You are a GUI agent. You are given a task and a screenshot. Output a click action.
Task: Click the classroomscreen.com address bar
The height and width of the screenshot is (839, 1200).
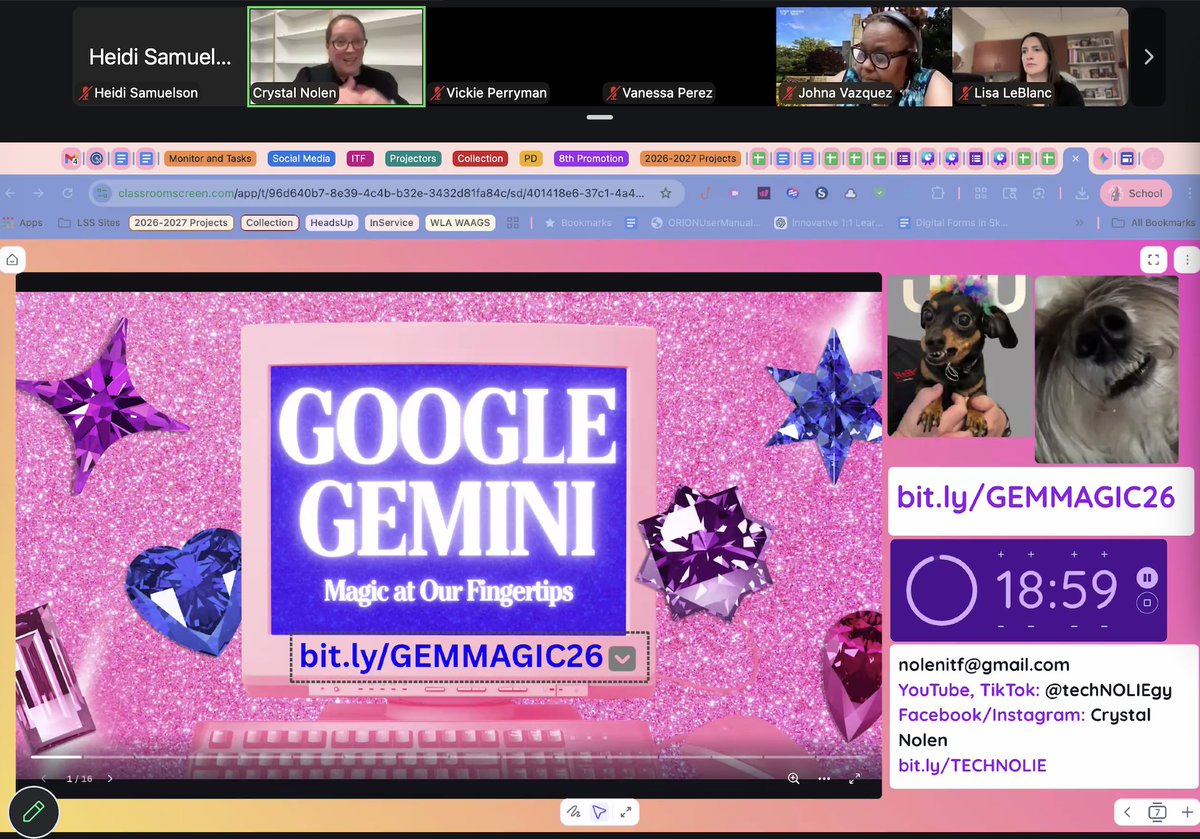point(385,193)
